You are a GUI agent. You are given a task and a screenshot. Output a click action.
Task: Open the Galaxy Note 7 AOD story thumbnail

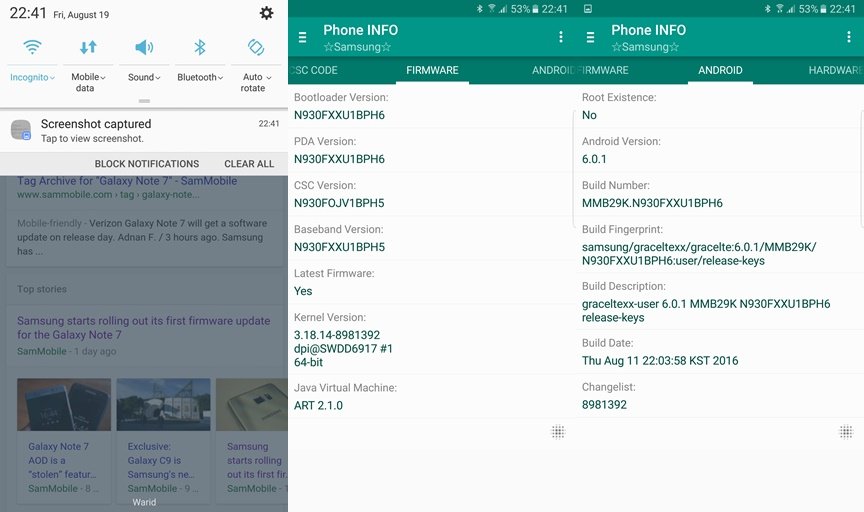[x=64, y=405]
